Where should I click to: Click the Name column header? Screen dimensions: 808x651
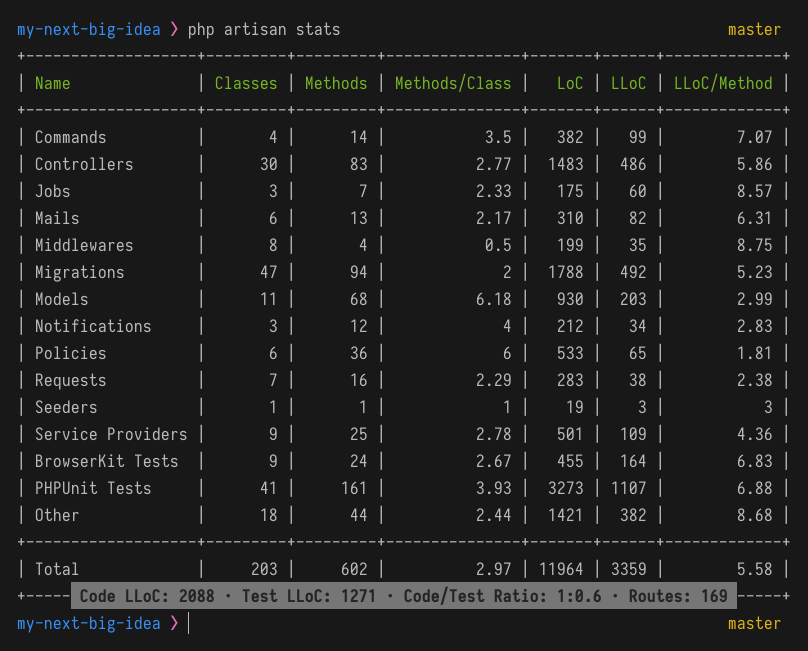[x=52, y=83]
